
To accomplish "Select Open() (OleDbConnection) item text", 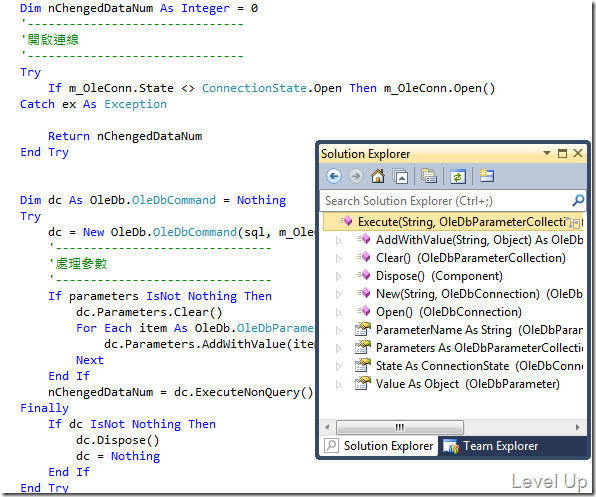I will point(449,312).
